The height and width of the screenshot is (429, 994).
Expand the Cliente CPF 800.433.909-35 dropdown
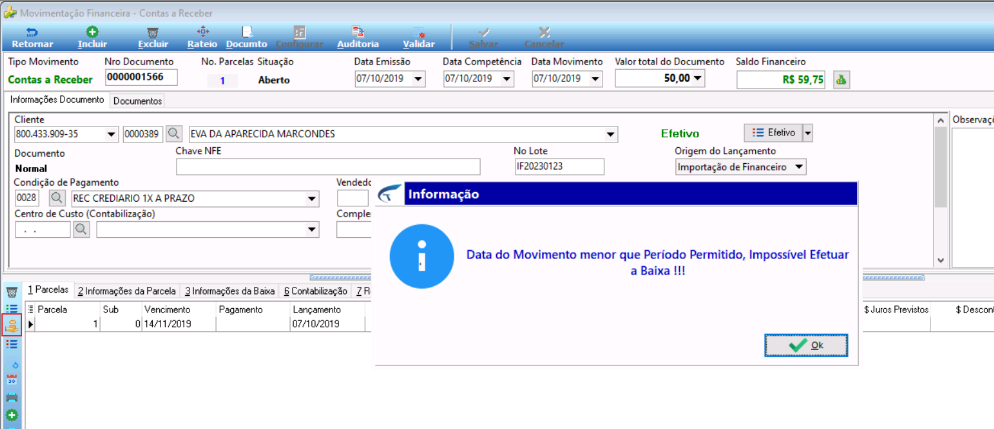tap(112, 134)
